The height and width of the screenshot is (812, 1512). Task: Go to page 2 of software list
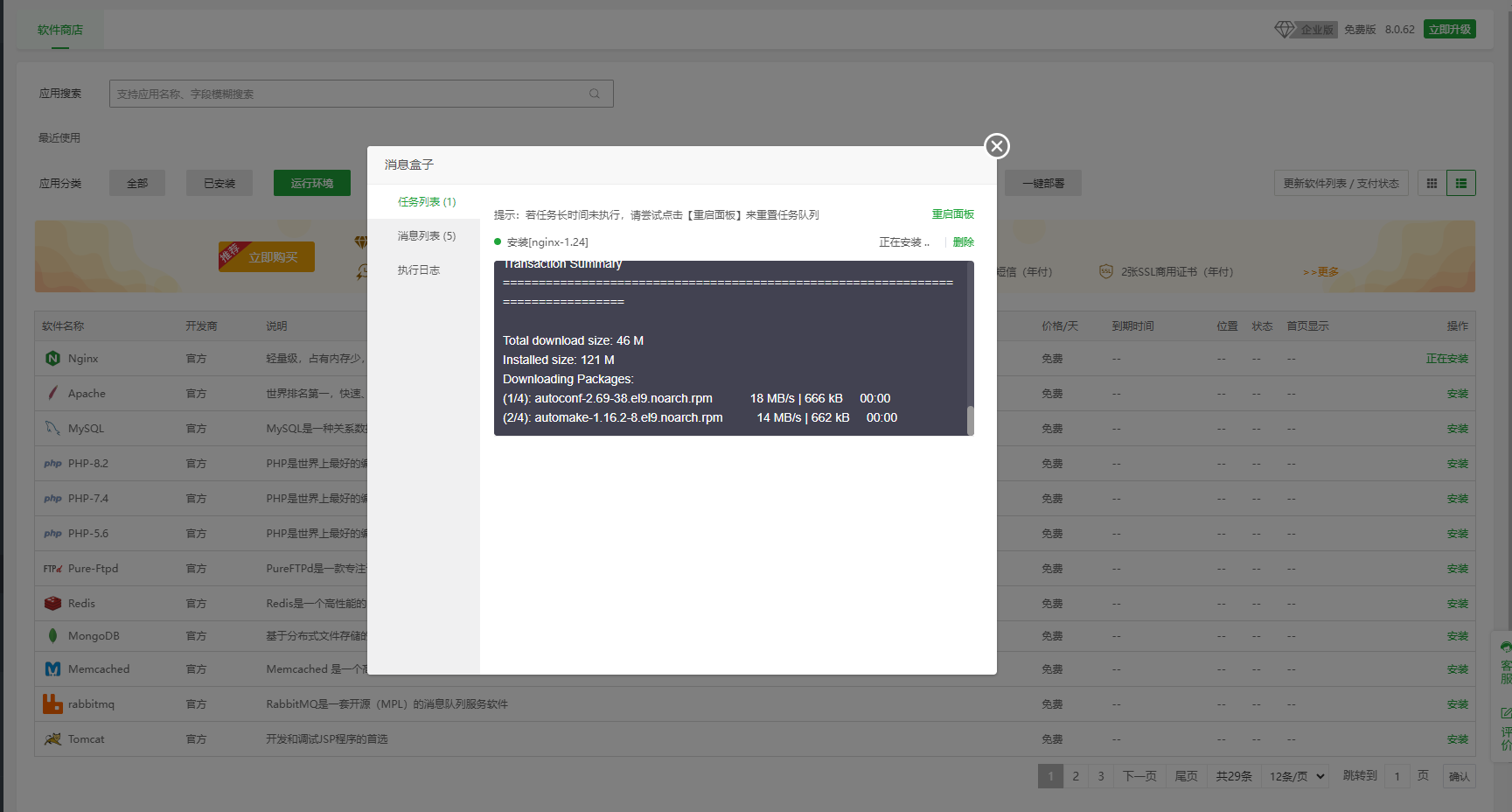pos(1076,776)
